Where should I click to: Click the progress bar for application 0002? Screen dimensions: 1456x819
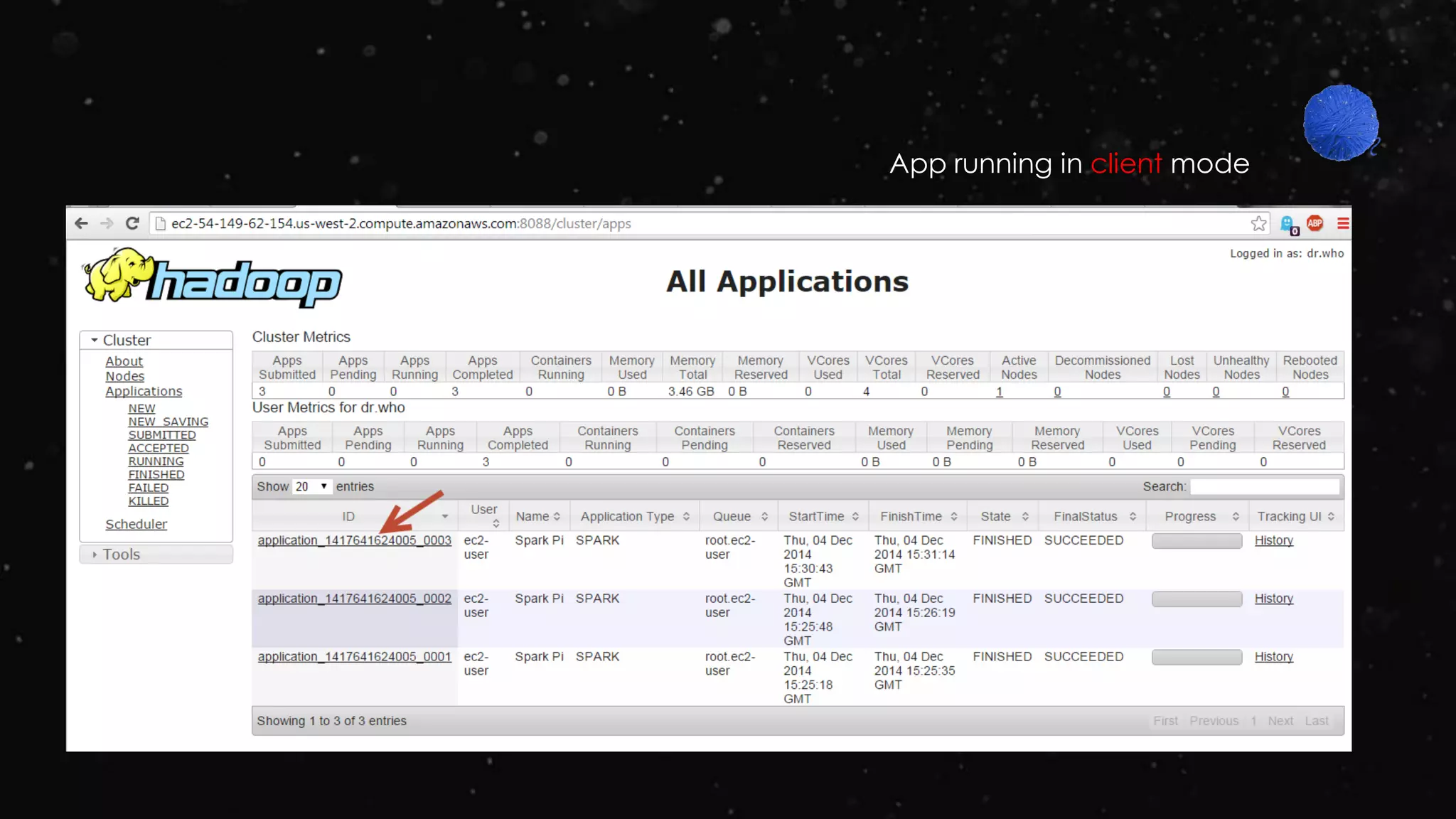(x=1197, y=599)
